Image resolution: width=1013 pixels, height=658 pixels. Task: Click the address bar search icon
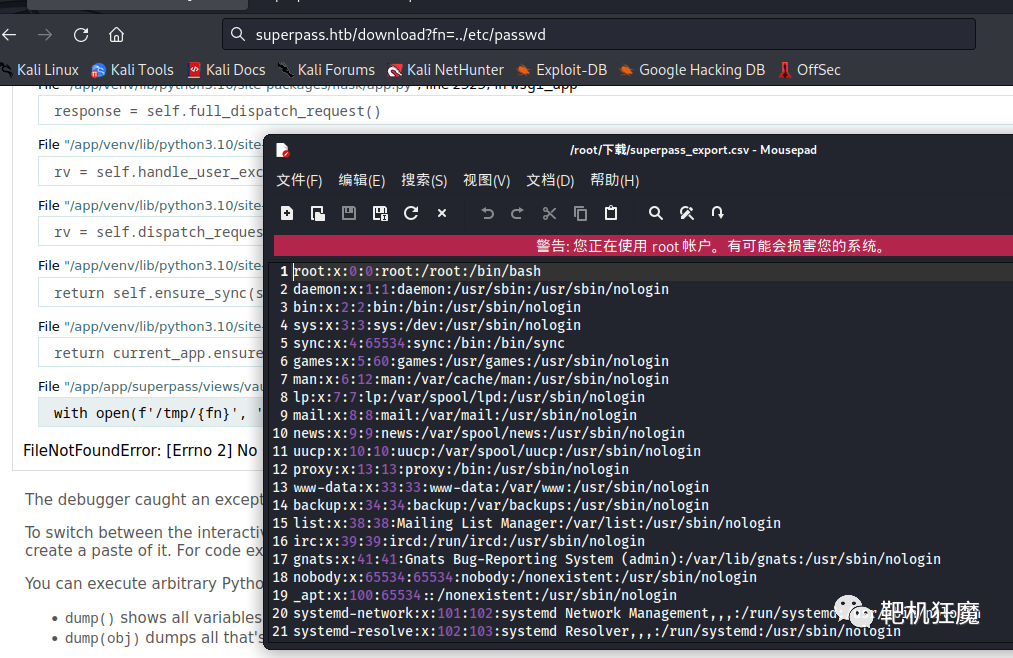coord(238,34)
